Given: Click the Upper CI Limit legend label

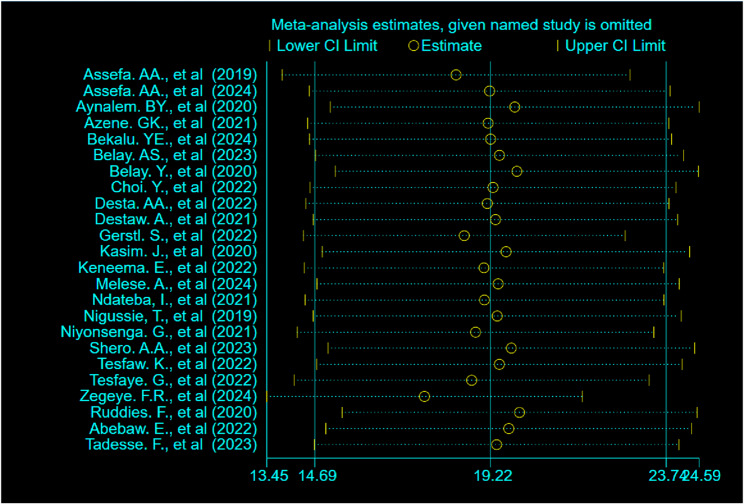Looking at the screenshot, I should (615, 46).
